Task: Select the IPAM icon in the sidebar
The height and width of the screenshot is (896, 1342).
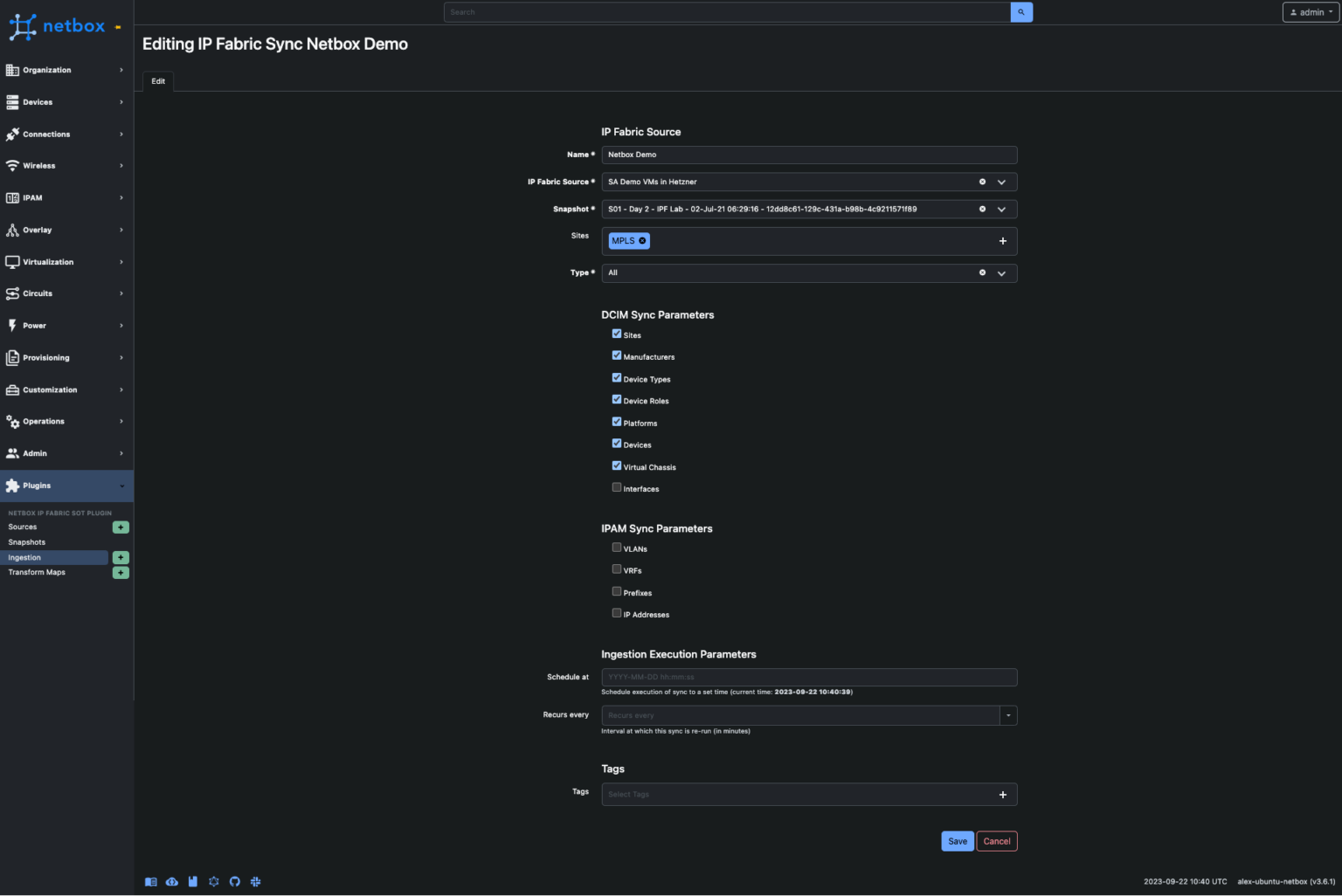Action: pos(13,197)
